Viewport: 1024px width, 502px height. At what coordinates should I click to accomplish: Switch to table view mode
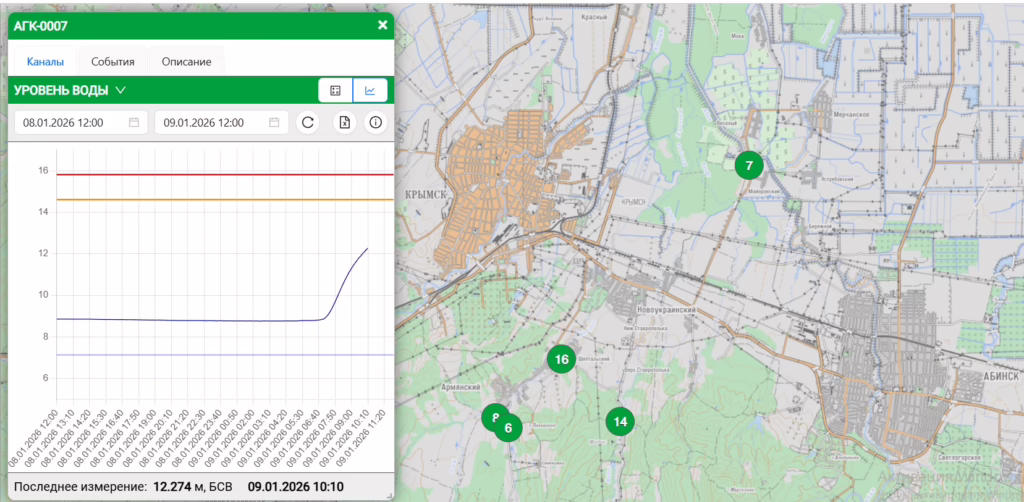[335, 90]
